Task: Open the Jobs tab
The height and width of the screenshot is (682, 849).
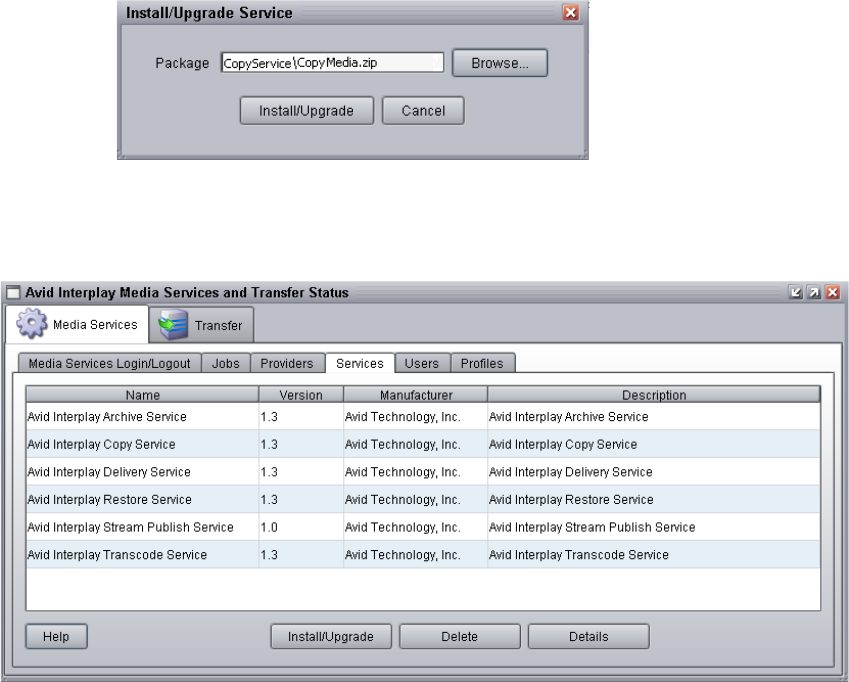Action: click(x=226, y=363)
